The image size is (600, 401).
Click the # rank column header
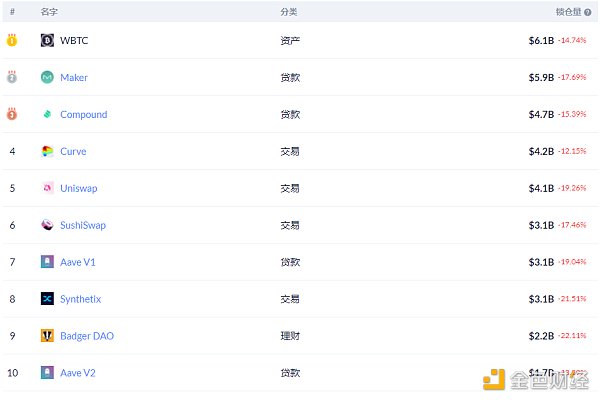(x=12, y=12)
